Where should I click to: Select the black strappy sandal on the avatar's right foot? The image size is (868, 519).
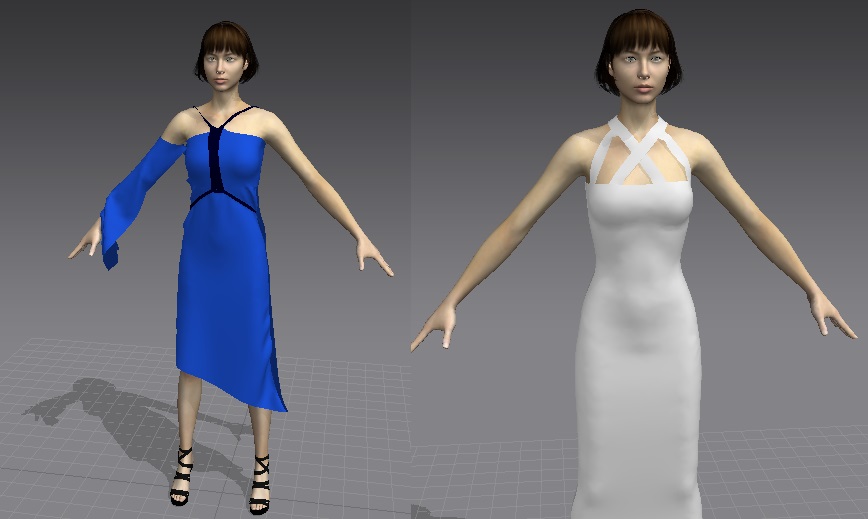coord(181,476)
